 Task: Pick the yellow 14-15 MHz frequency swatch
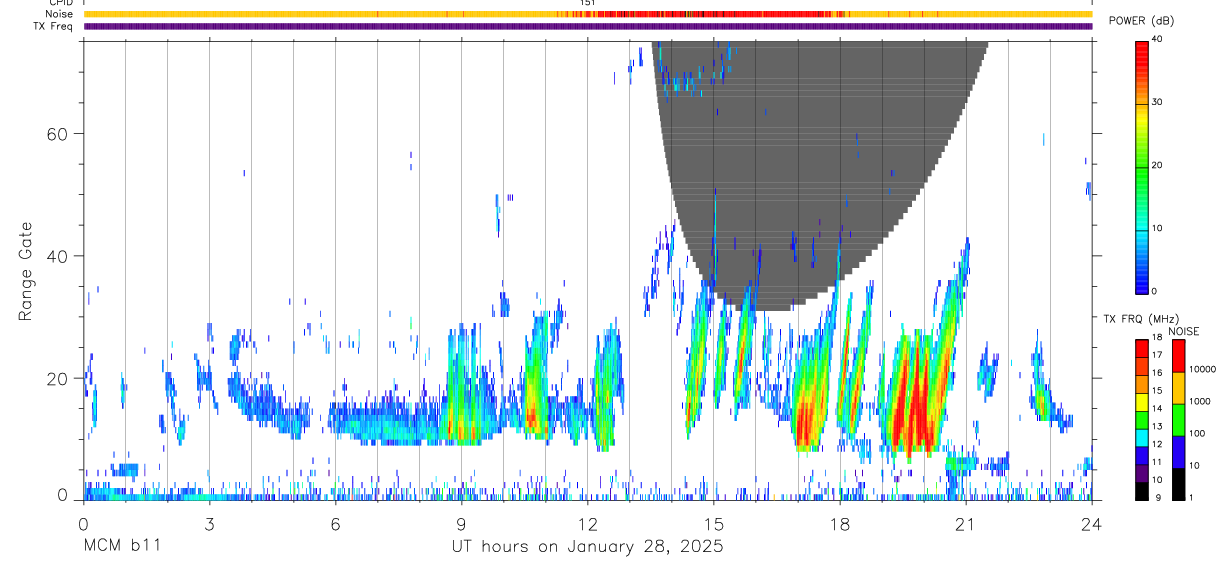1143,402
